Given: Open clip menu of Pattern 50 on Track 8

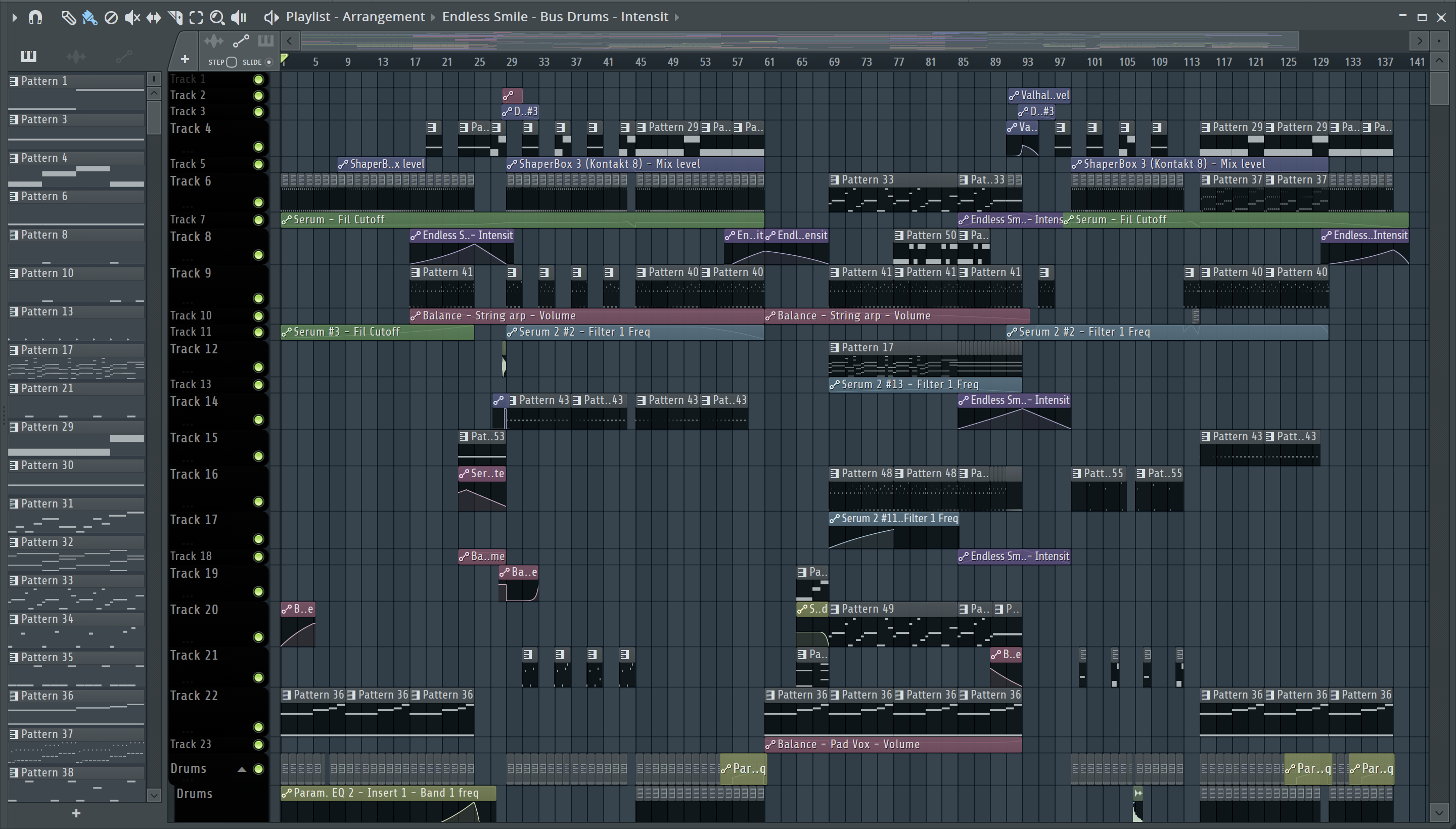Looking at the screenshot, I should tap(899, 236).
